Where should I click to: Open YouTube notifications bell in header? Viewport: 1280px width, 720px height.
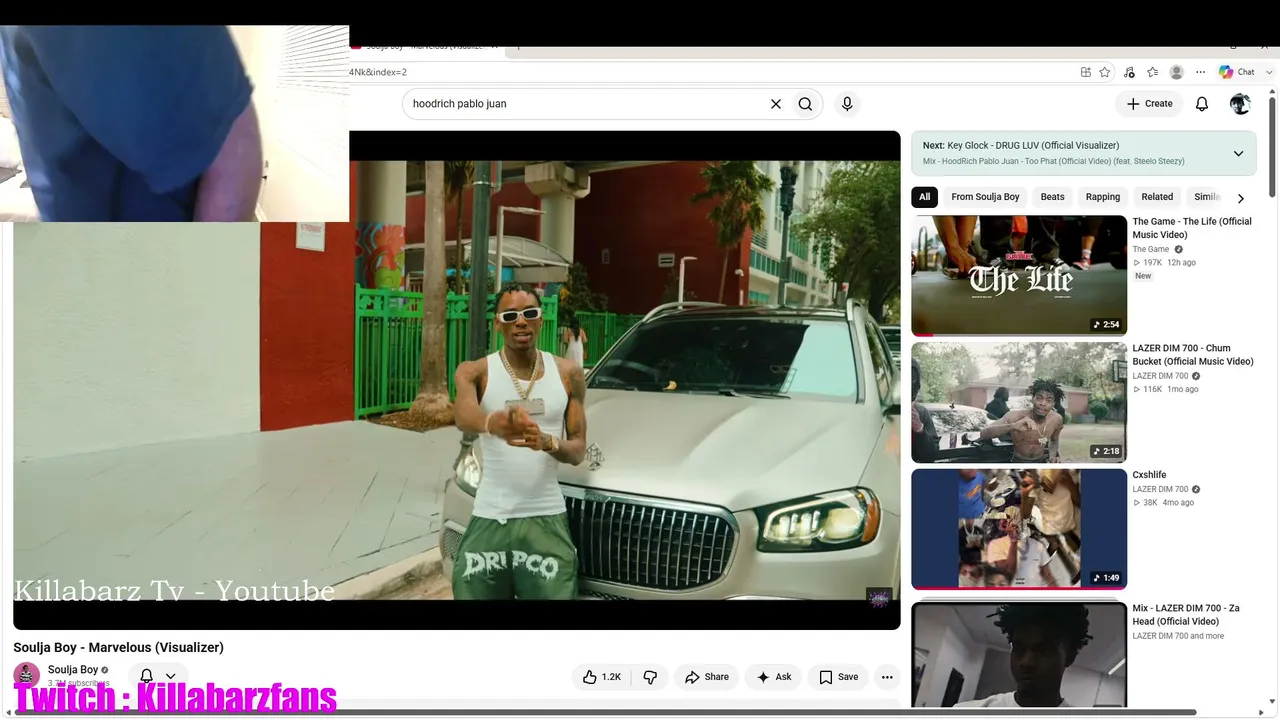(x=1202, y=104)
